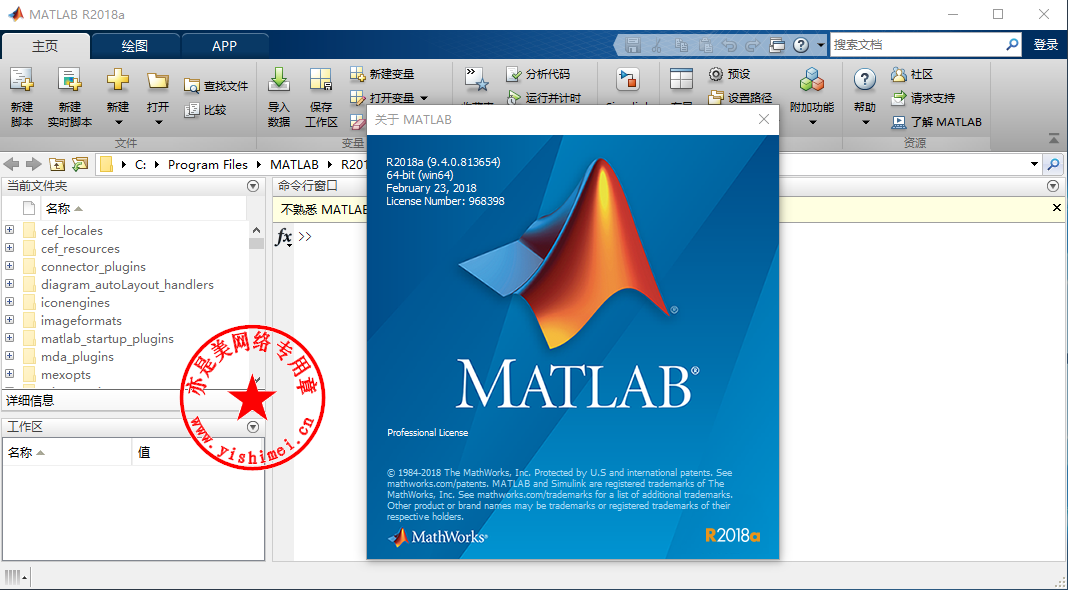Click 设置路径 to set the path
This screenshot has width=1068, height=590.
(x=740, y=98)
